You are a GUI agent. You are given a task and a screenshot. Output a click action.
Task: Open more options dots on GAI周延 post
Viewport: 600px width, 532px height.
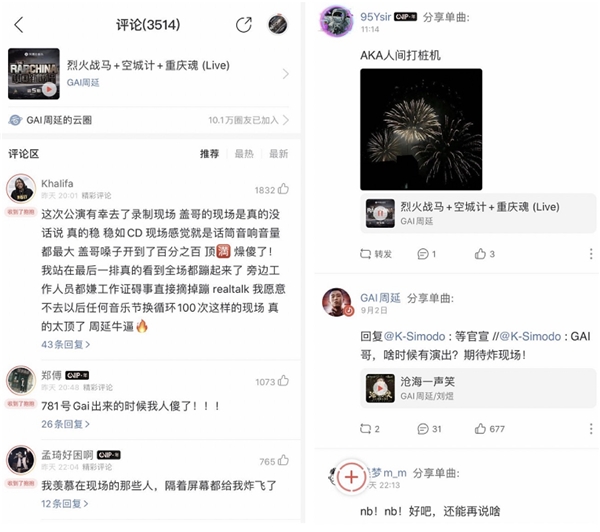click(x=591, y=429)
